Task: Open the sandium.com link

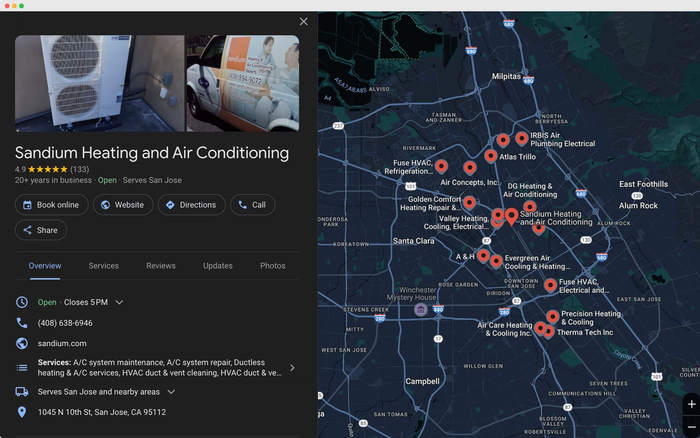Action: tap(62, 343)
